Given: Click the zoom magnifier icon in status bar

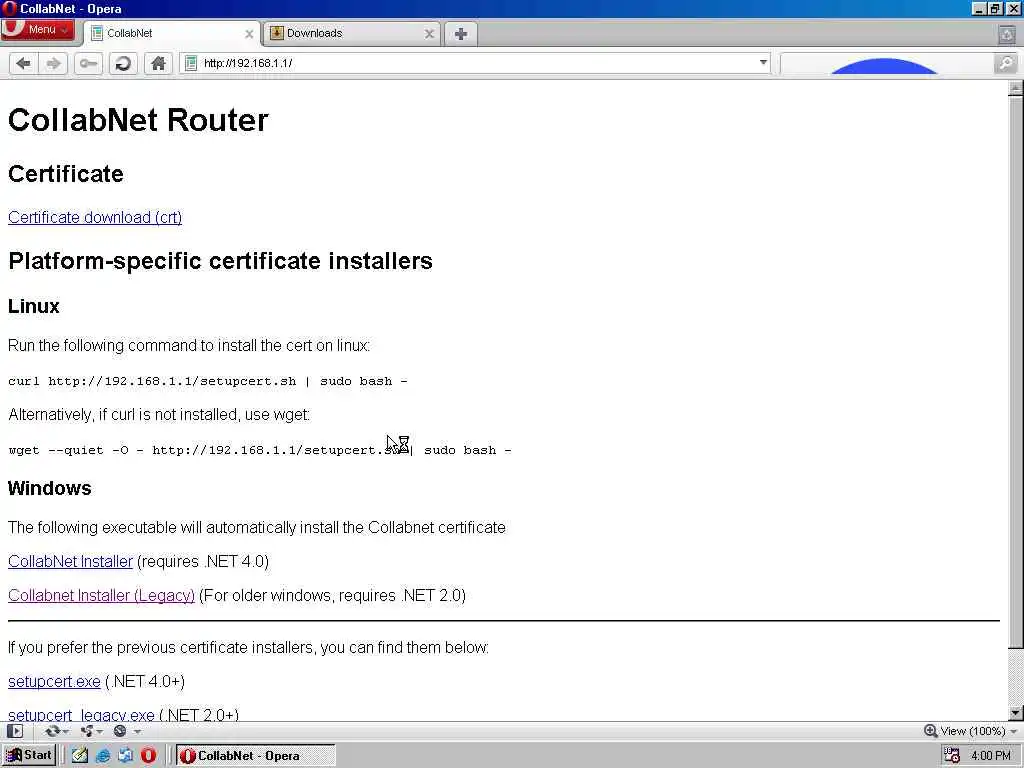Looking at the screenshot, I should pyautogui.click(x=931, y=731).
